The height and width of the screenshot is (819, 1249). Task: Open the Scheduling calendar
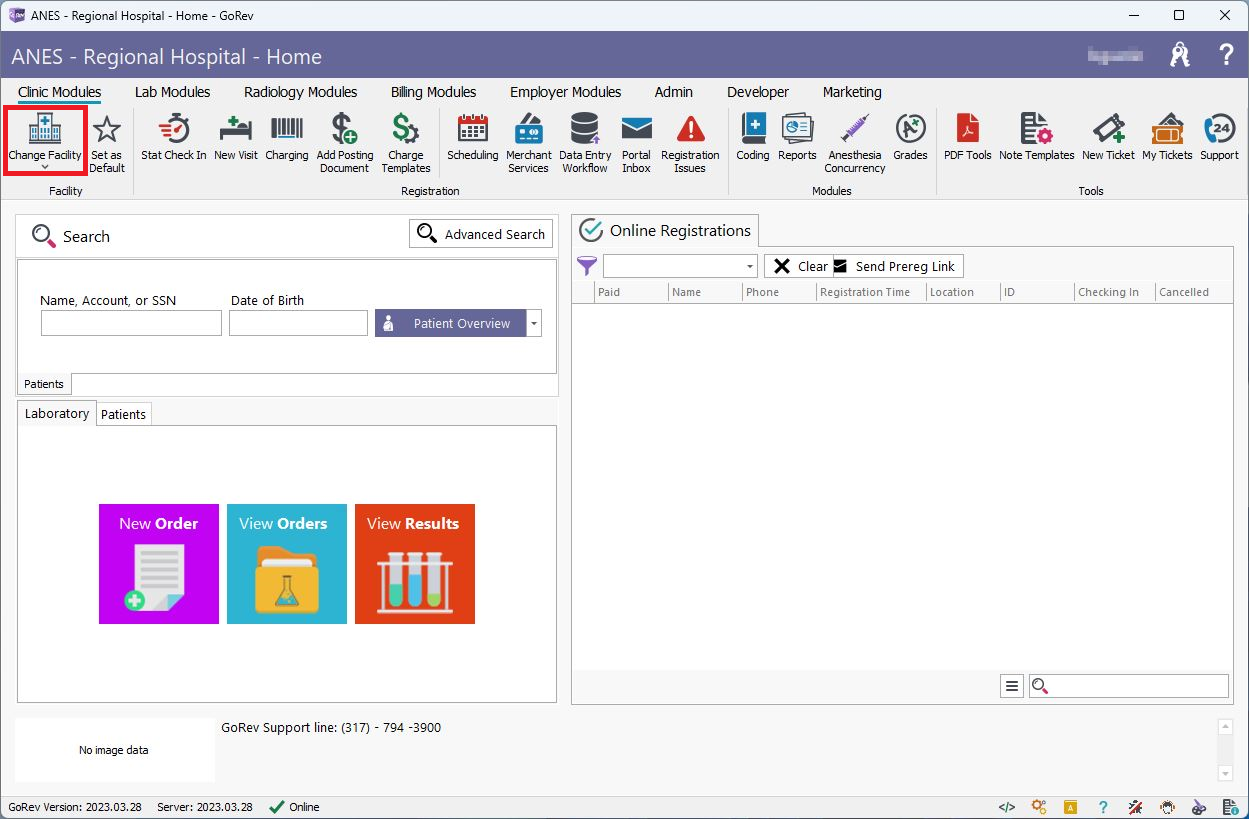pos(473,137)
